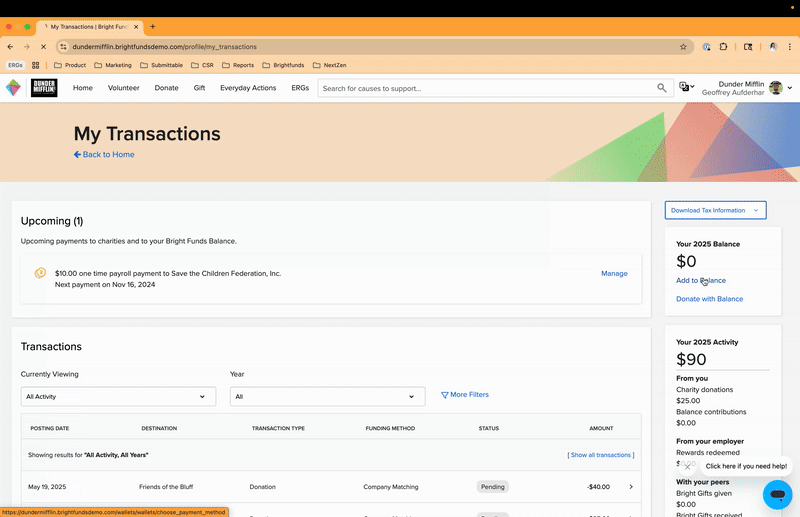
Task: Click the Amount column header
Action: point(601,428)
